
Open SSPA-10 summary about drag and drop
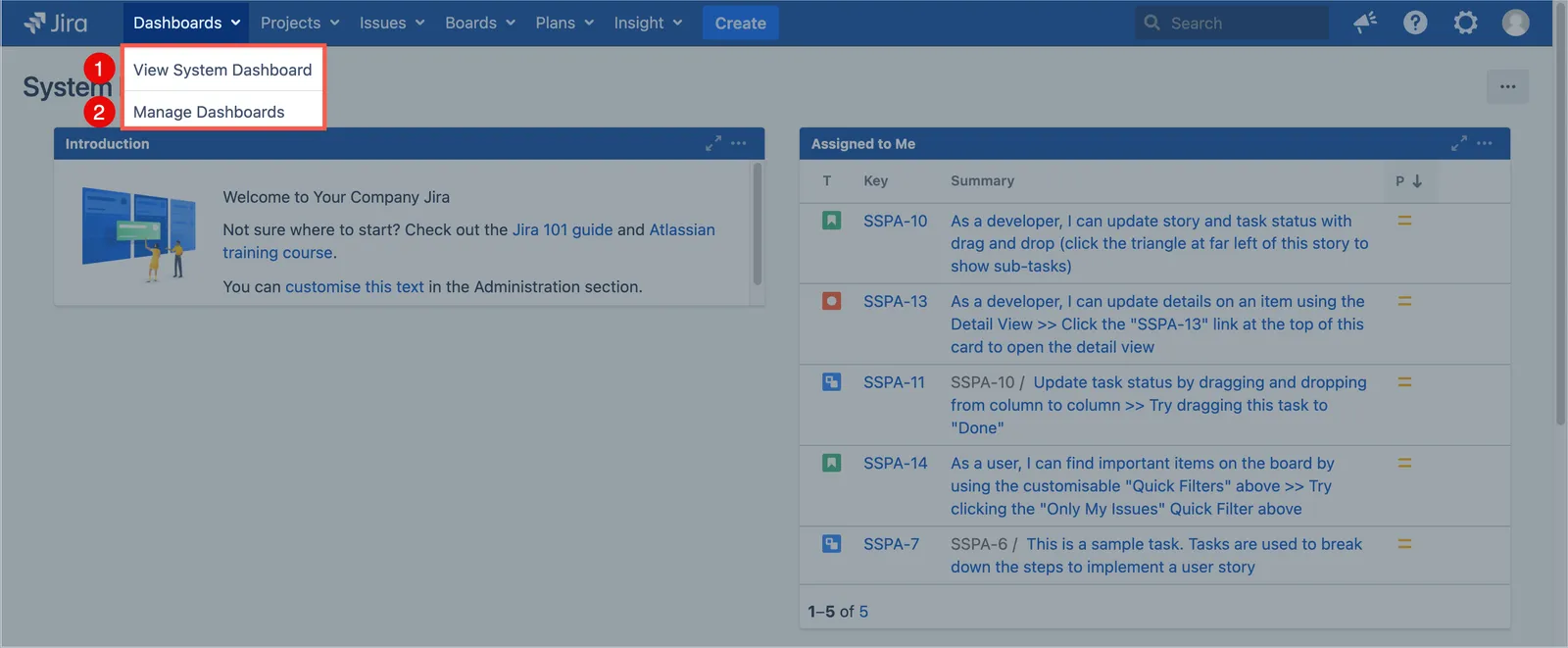coord(1159,243)
